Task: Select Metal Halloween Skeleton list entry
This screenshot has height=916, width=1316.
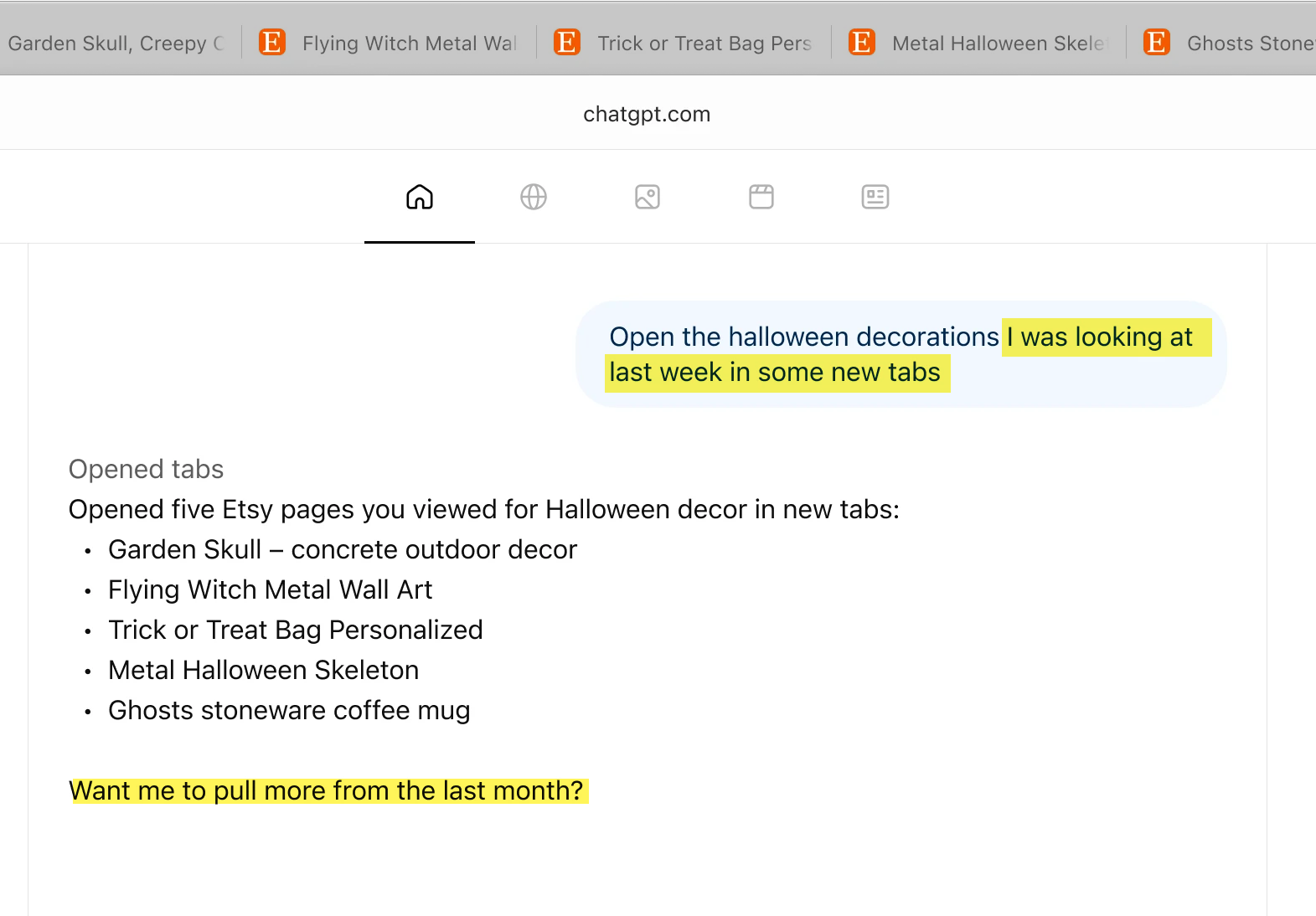Action: click(263, 670)
